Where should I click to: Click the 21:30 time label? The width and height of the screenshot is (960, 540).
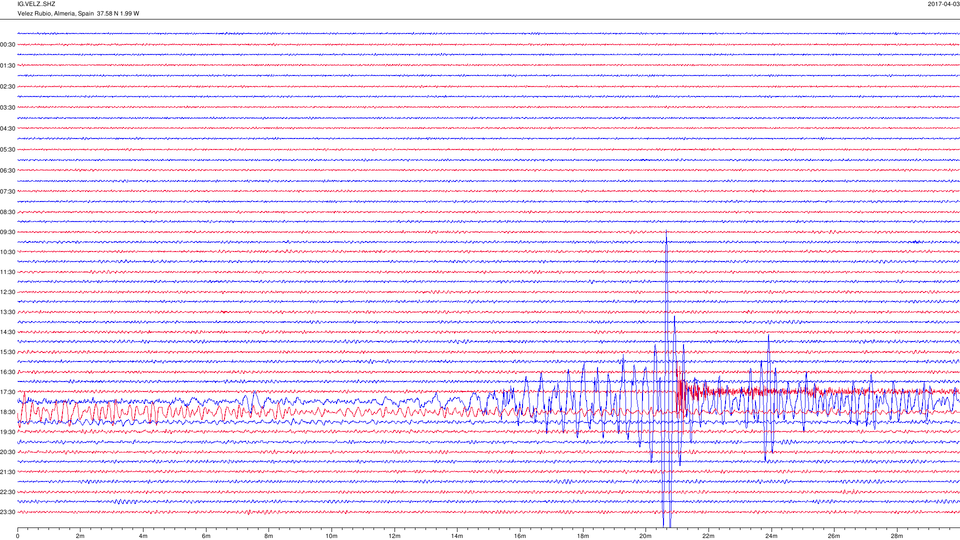[7, 472]
